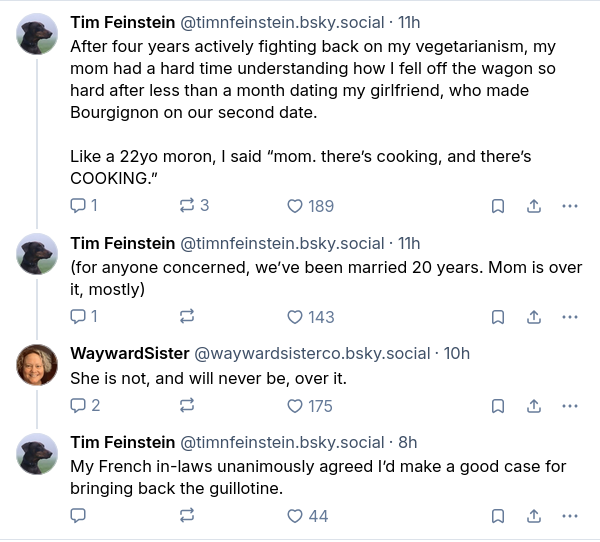
Task: Open more options on 'married 20 years' post
Action: pos(570,317)
